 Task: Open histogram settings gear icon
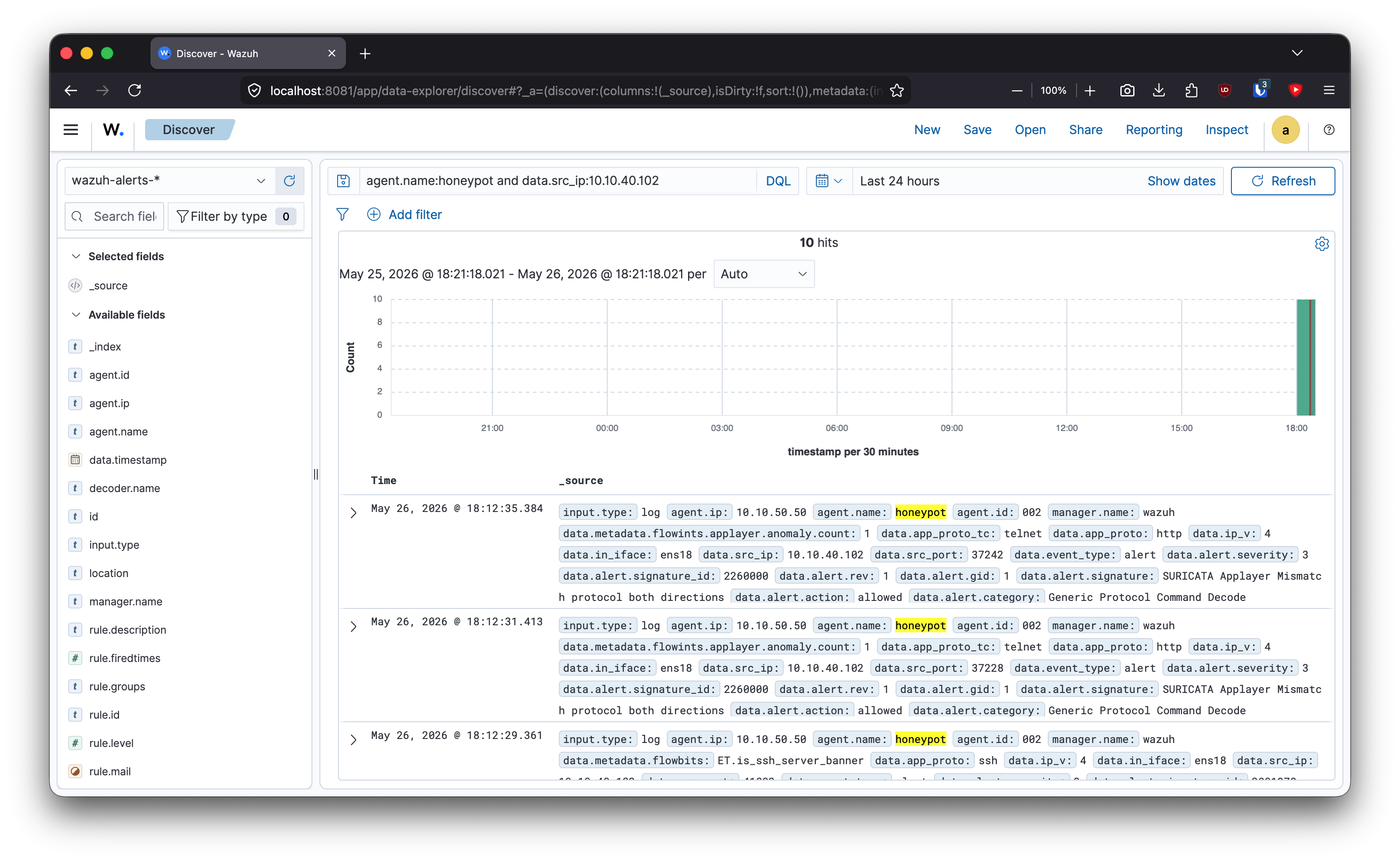[1321, 244]
